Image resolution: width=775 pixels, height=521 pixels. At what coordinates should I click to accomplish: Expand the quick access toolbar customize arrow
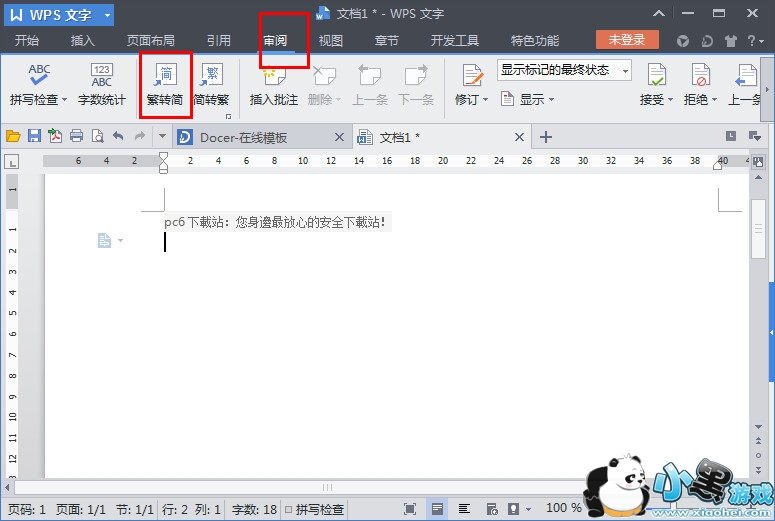point(162,136)
